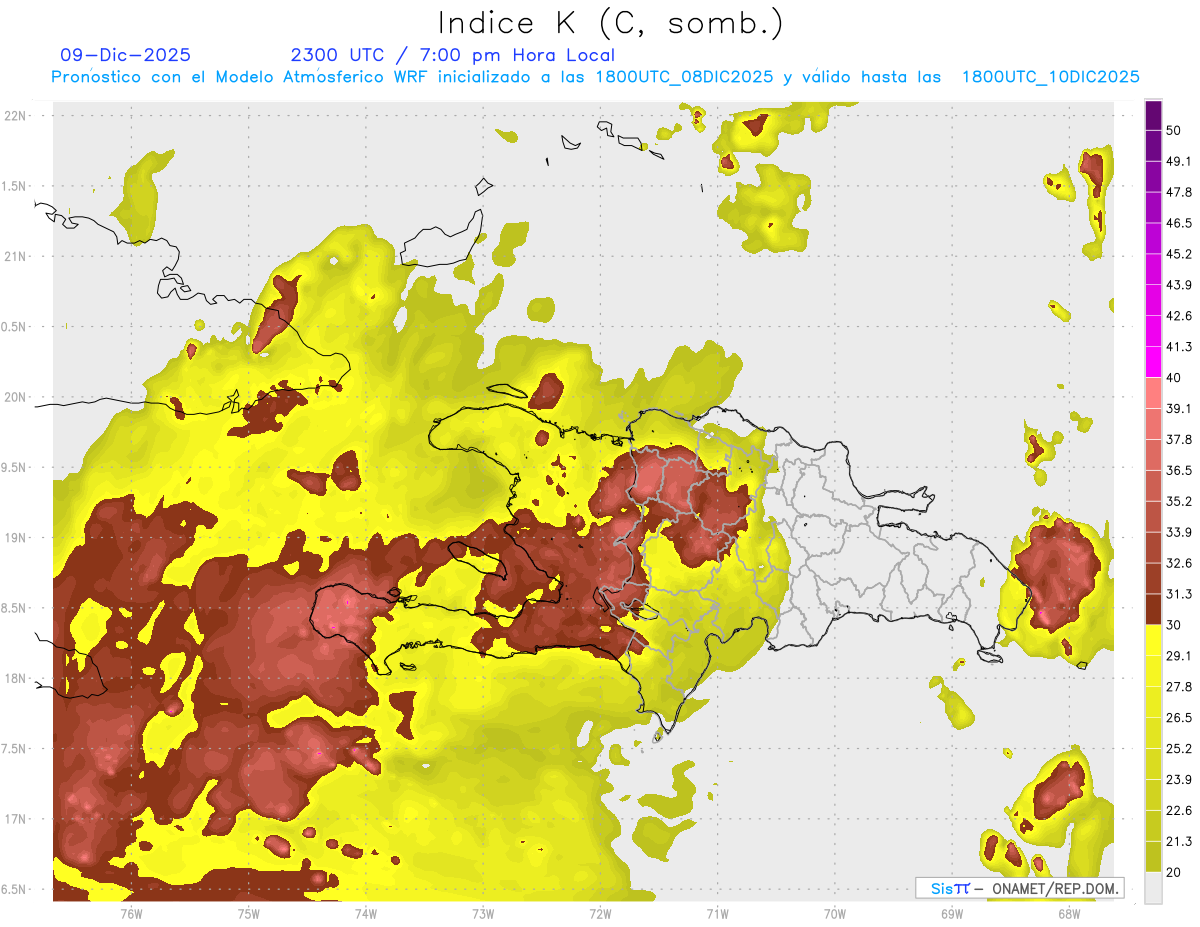Click the colorbar label '37.8'
The image size is (1200, 927).
pos(1179,439)
